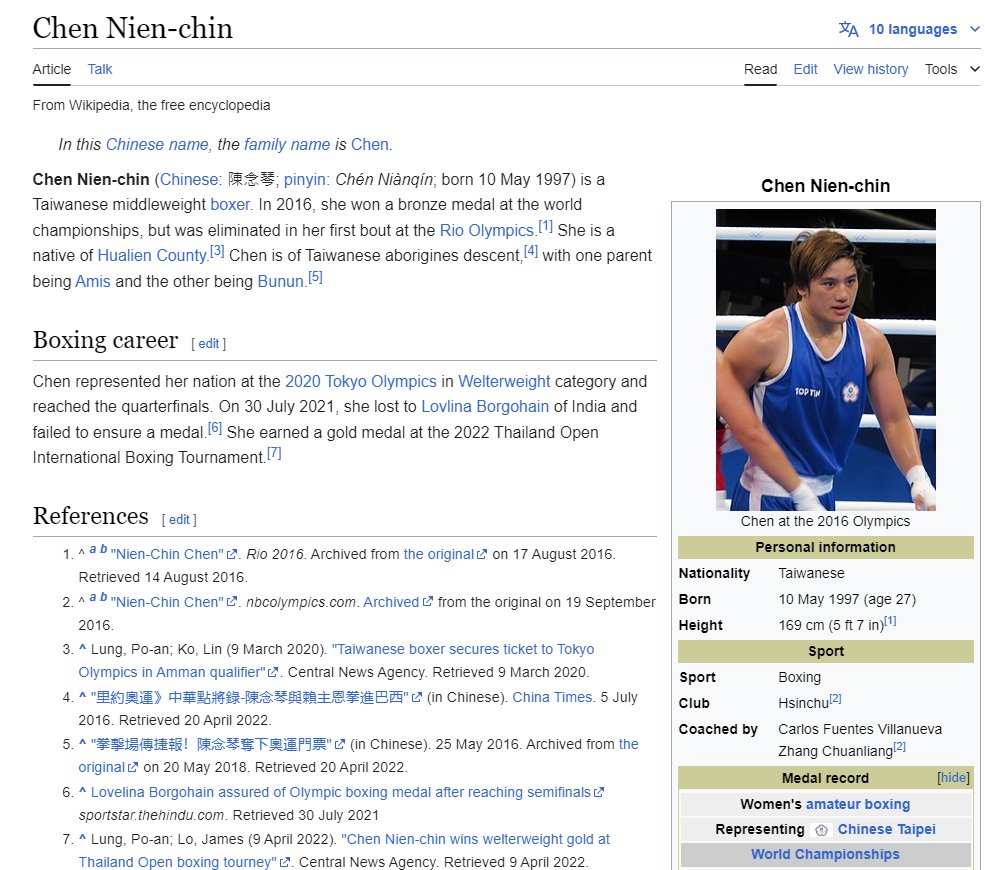The width and height of the screenshot is (985, 870).
Task: Click the back-arrow caret of reference 3
Action: pos(82,648)
